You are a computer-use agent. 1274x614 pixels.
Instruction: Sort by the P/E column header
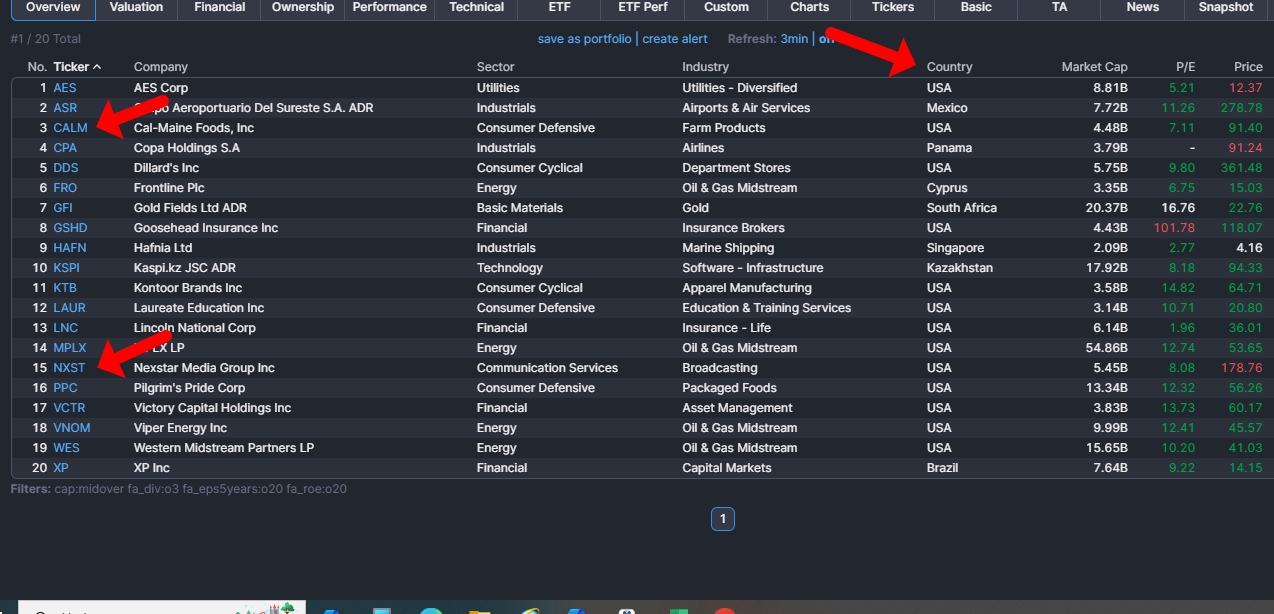[x=1185, y=67]
